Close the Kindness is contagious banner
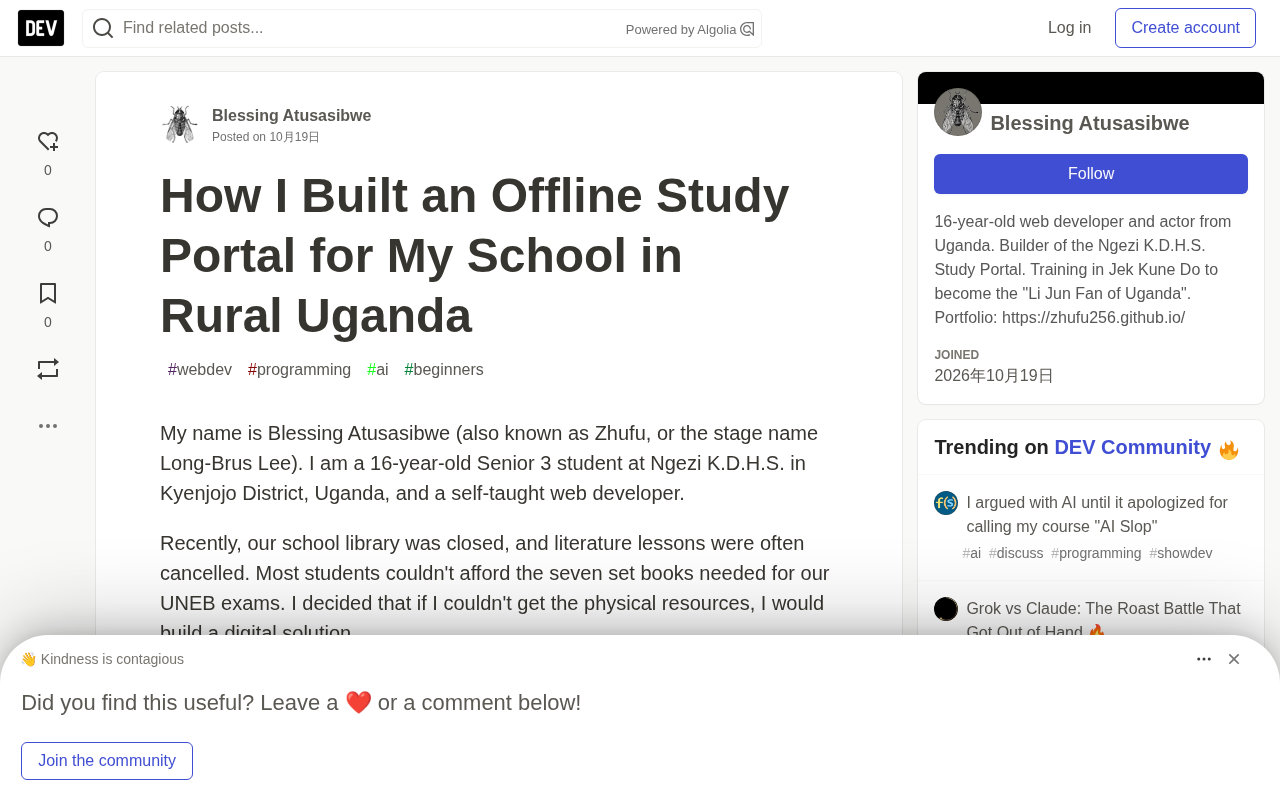Screen dimensions: 1280x800 [1234, 659]
